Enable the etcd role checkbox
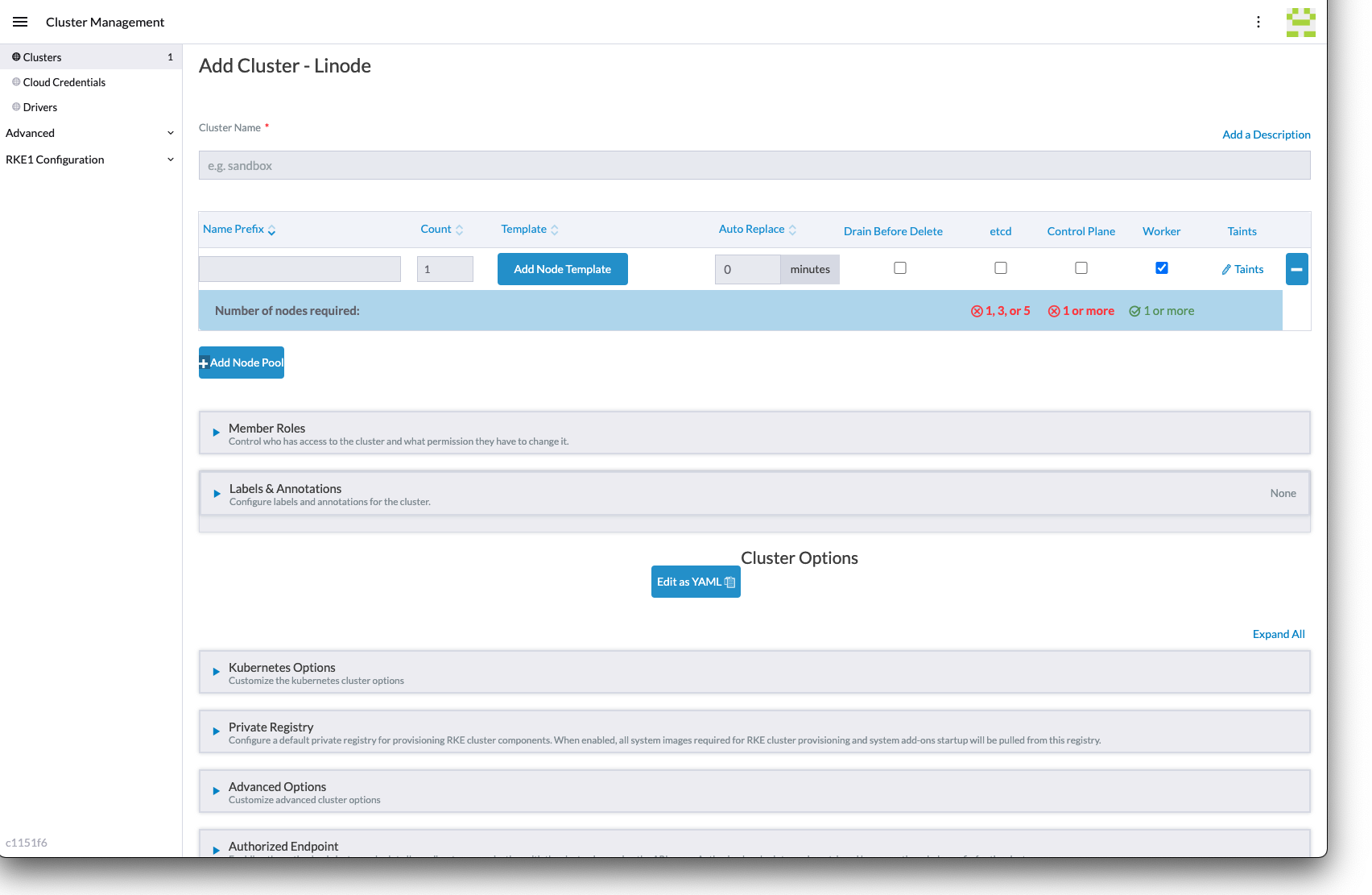The width and height of the screenshot is (1372, 895). point(1000,267)
